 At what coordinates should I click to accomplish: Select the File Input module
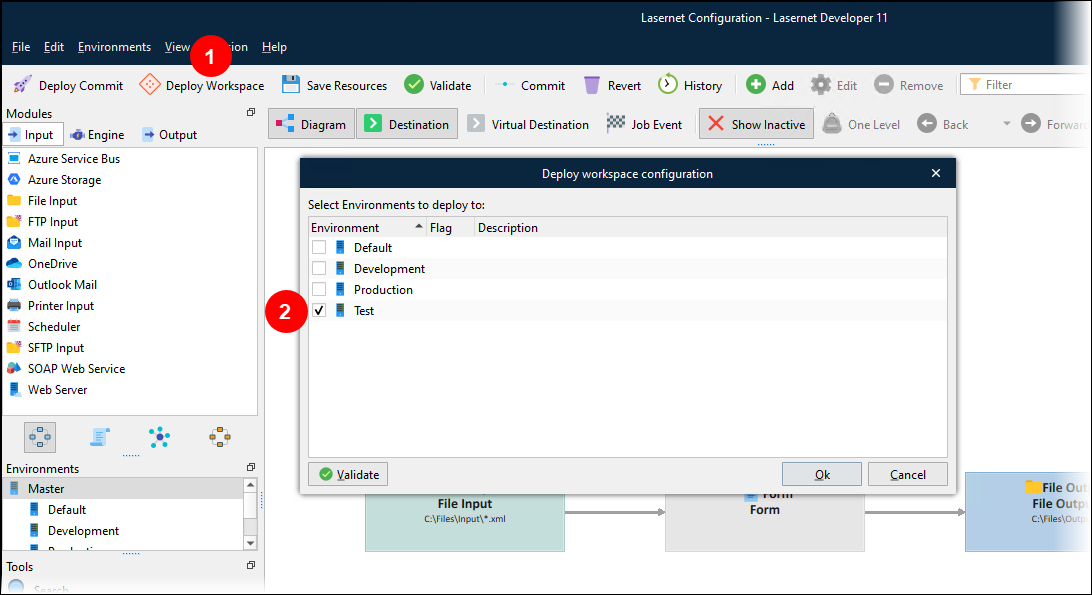point(52,201)
